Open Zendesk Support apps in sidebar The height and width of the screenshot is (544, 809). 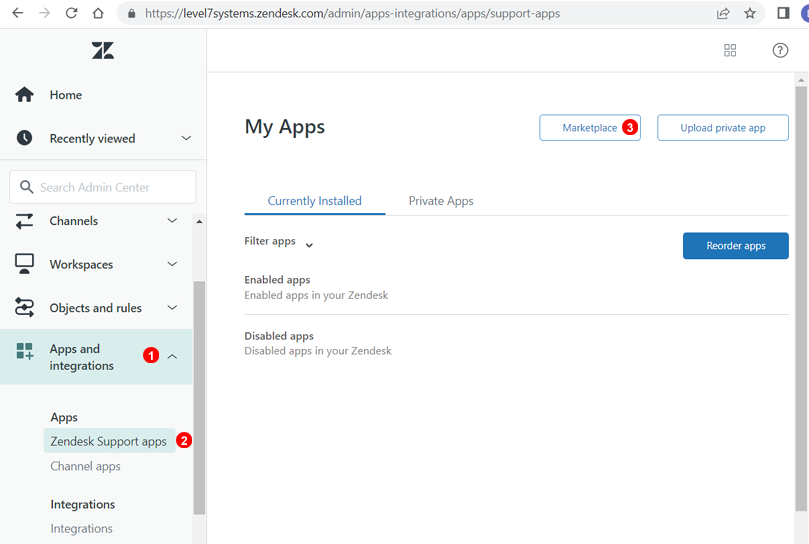[109, 441]
